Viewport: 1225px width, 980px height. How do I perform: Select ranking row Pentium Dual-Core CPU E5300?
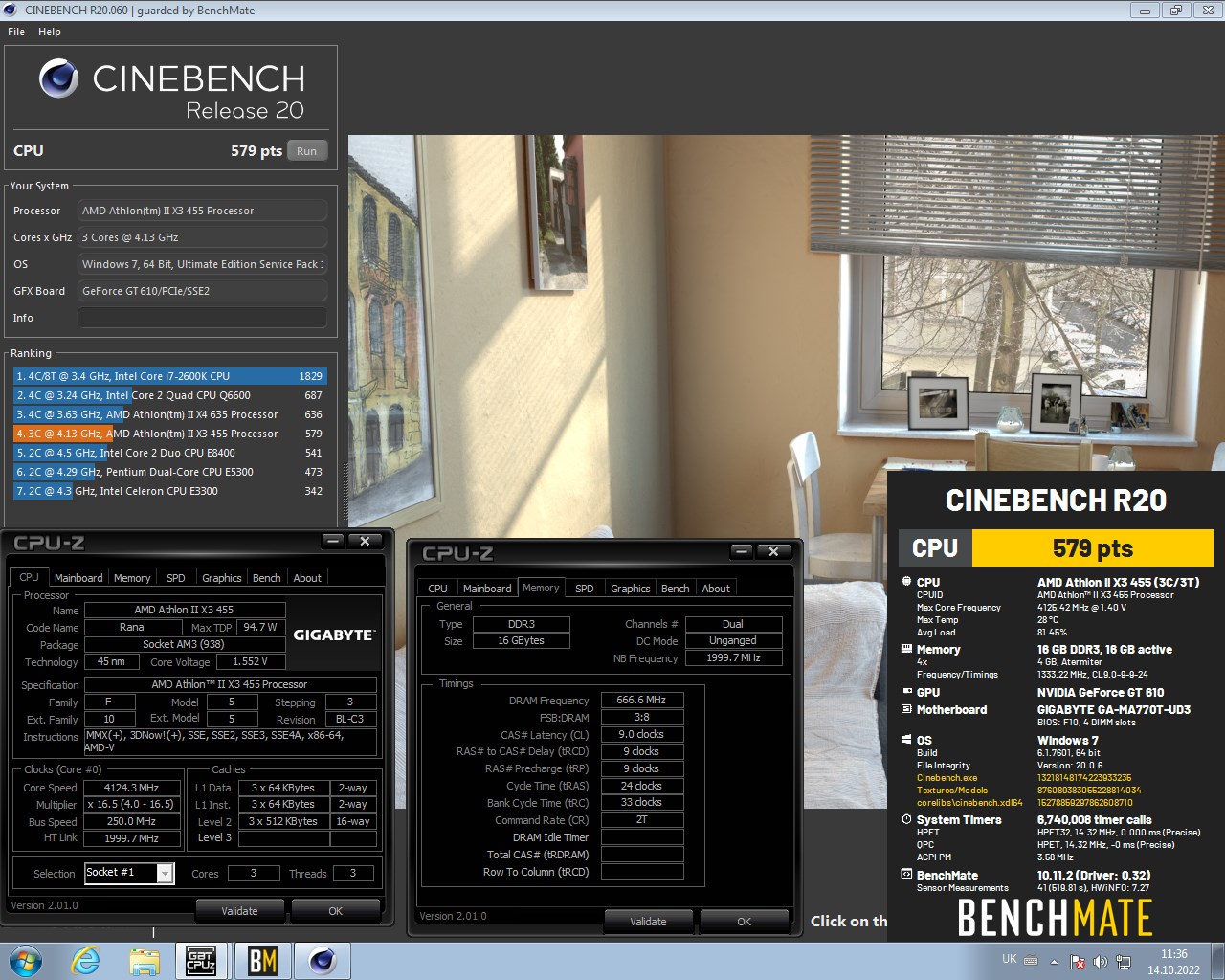coord(170,472)
